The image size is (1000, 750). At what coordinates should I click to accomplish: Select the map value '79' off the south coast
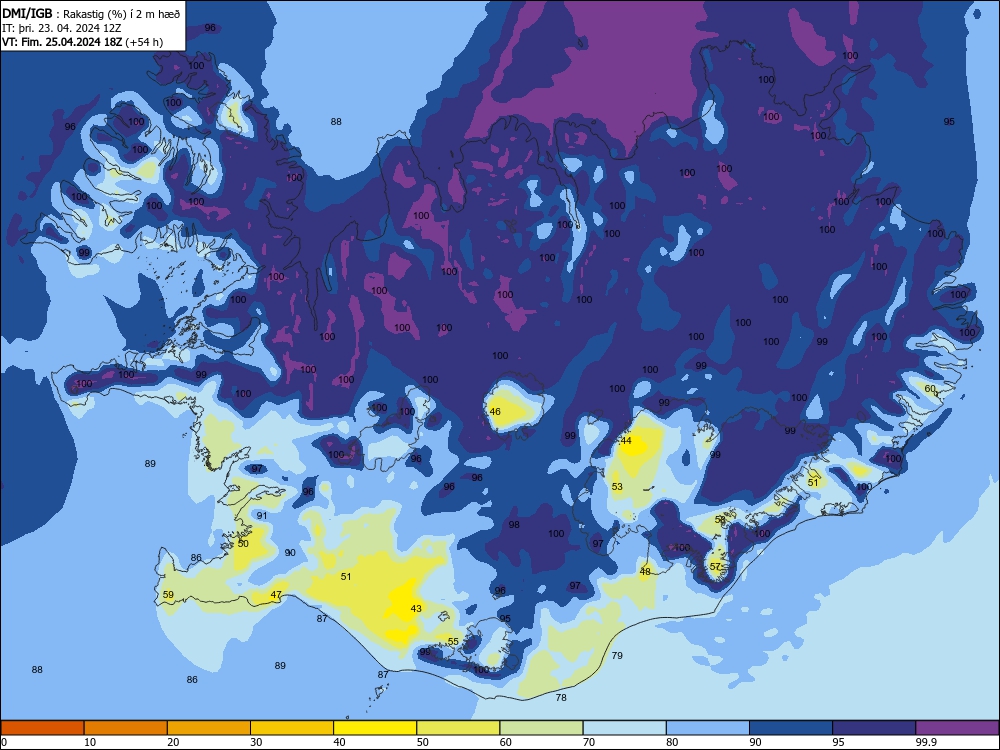(x=617, y=656)
